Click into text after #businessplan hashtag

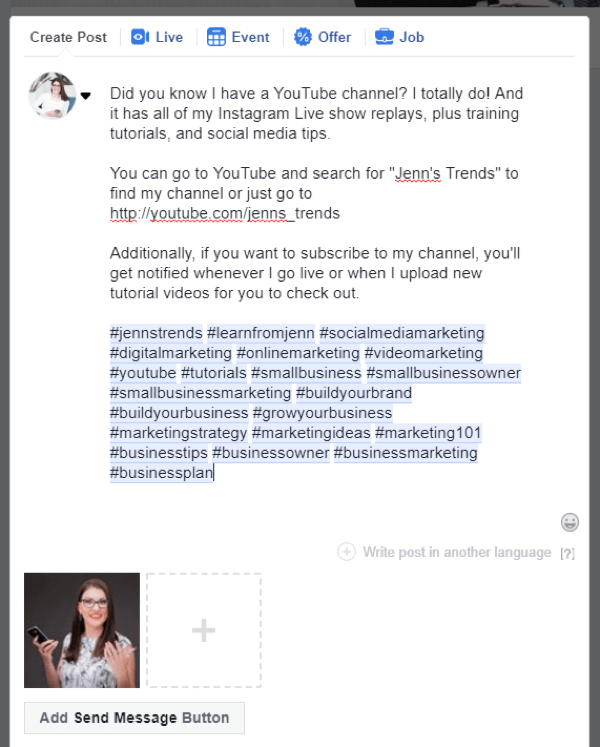(x=215, y=473)
